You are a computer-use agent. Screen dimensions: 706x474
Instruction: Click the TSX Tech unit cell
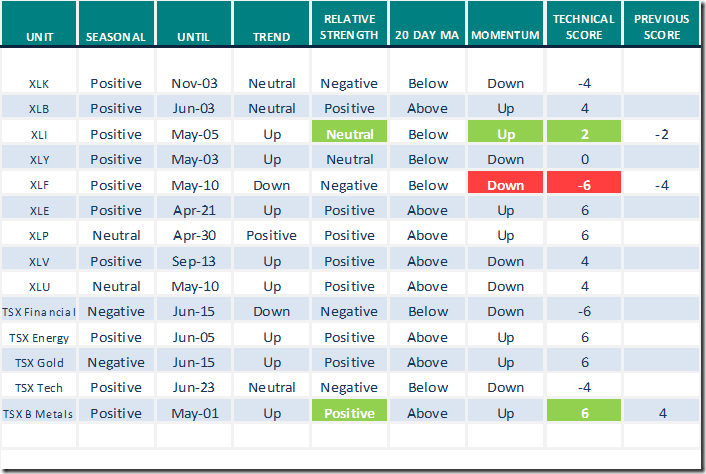(x=40, y=388)
